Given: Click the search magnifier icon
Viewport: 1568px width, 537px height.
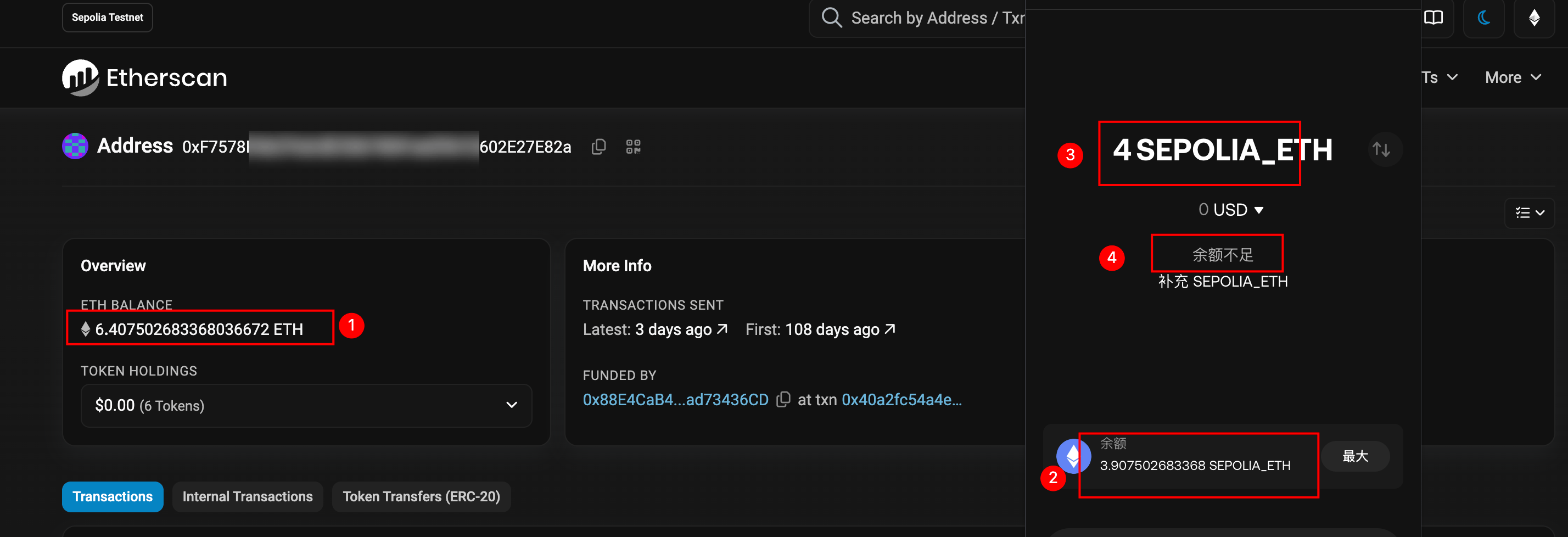Looking at the screenshot, I should pos(831,18).
